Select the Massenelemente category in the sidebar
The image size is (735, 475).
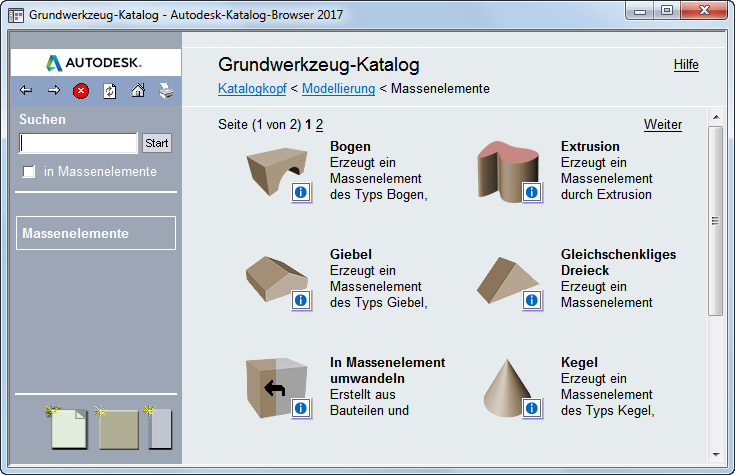pos(96,233)
